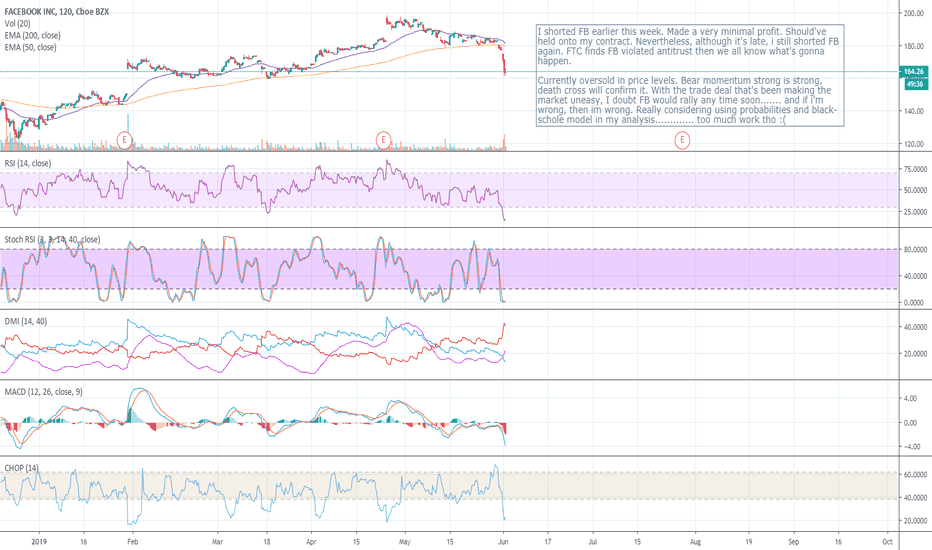932x550 pixels.
Task: Click the current price tag 164.26
Action: [914, 71]
